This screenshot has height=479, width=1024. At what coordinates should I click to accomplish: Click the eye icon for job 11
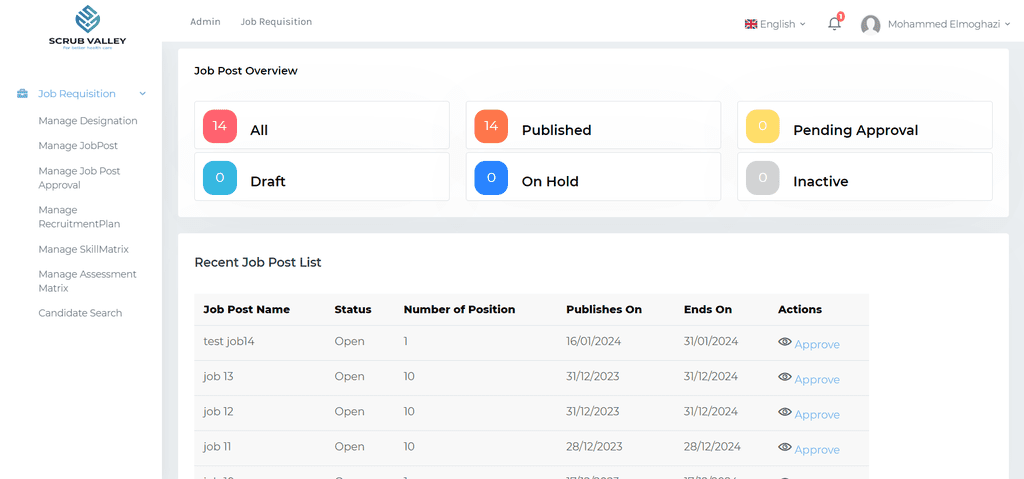[x=785, y=447]
